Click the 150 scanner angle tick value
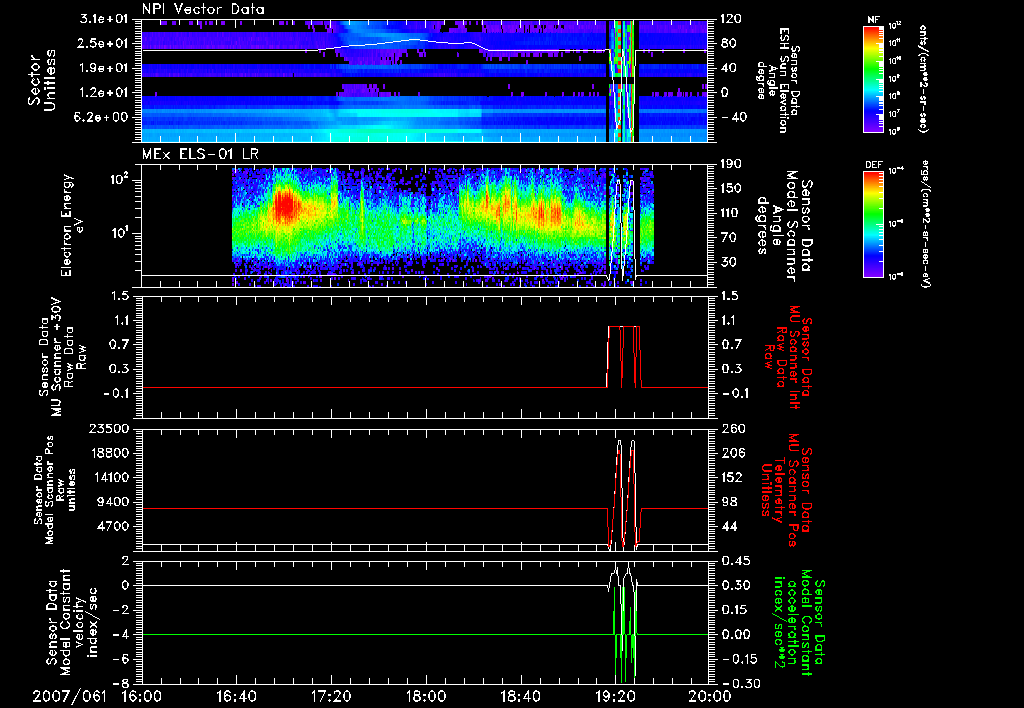 tap(731, 188)
